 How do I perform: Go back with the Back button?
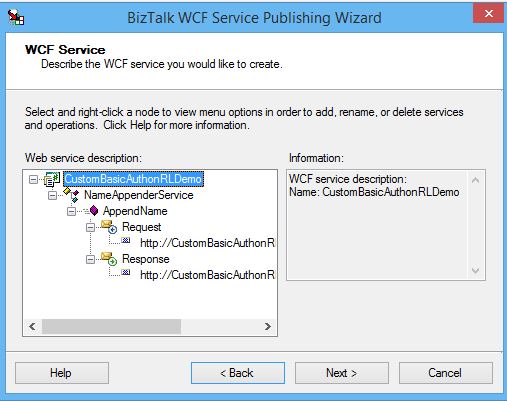click(238, 373)
